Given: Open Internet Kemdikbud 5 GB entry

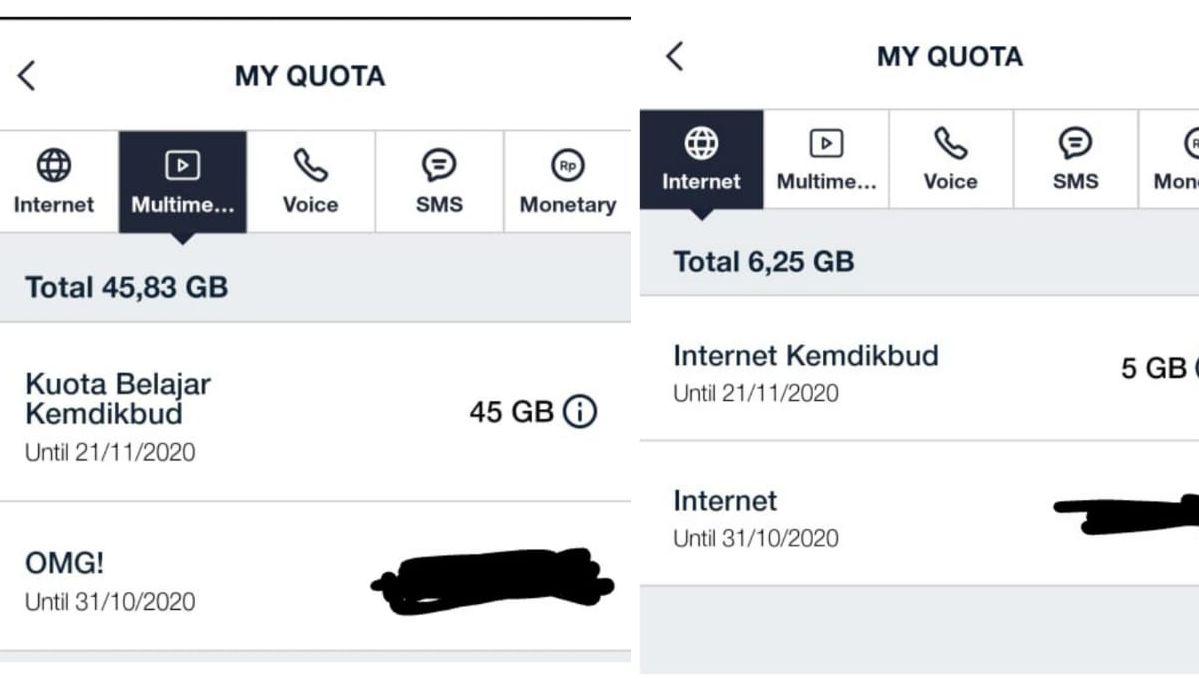Looking at the screenshot, I should pyautogui.click(x=919, y=369).
